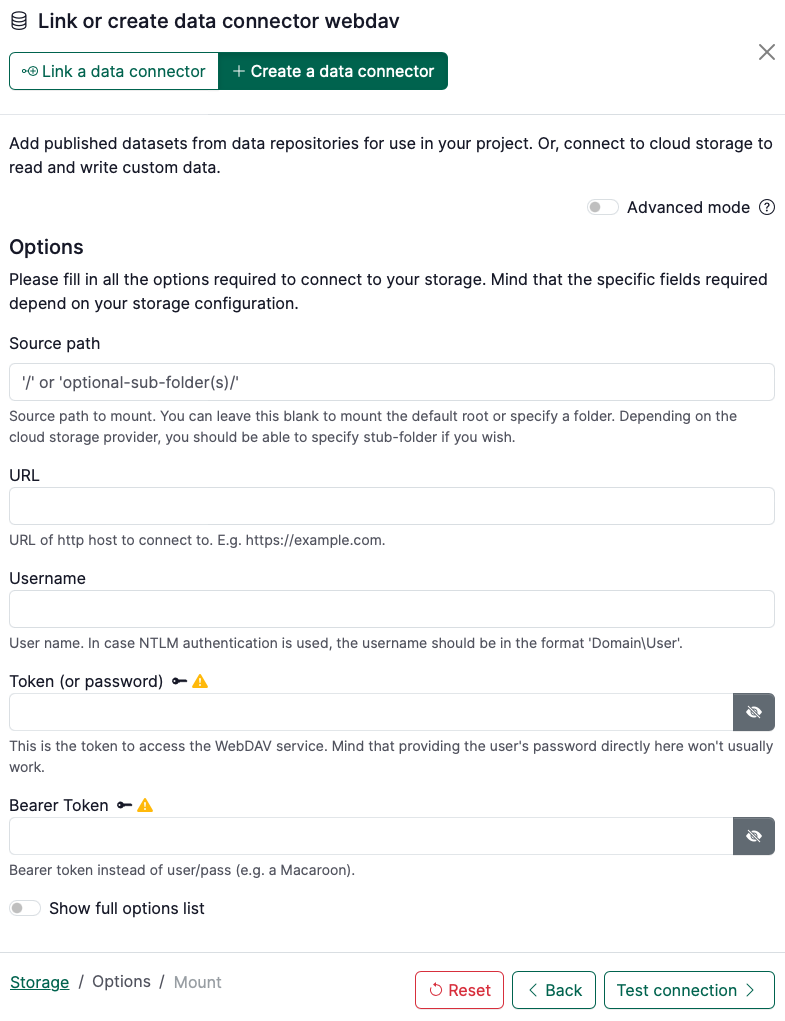The height and width of the screenshot is (1021, 785).
Task: Toggle Show full options list switch
Action: pyautogui.click(x=25, y=908)
